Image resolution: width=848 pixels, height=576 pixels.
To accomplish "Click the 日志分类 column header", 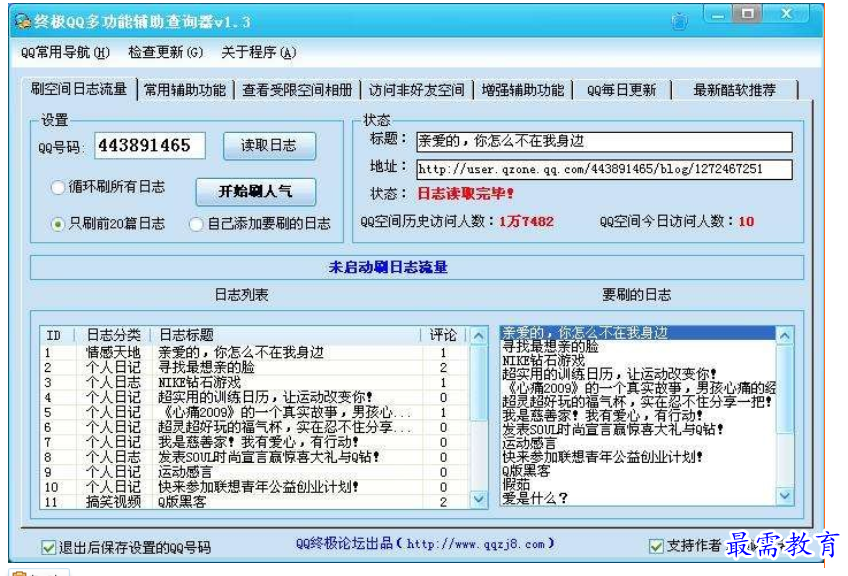I will tap(112, 335).
